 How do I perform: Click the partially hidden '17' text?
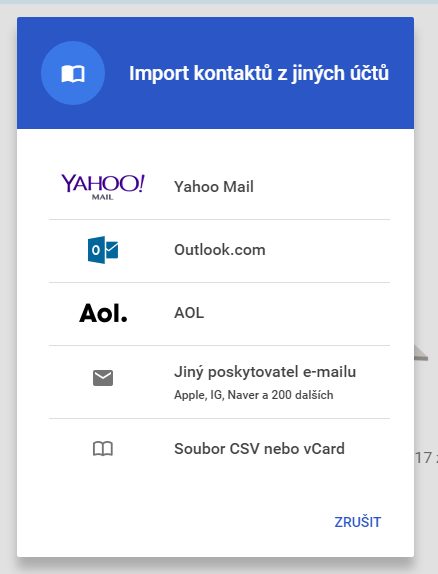click(424, 458)
